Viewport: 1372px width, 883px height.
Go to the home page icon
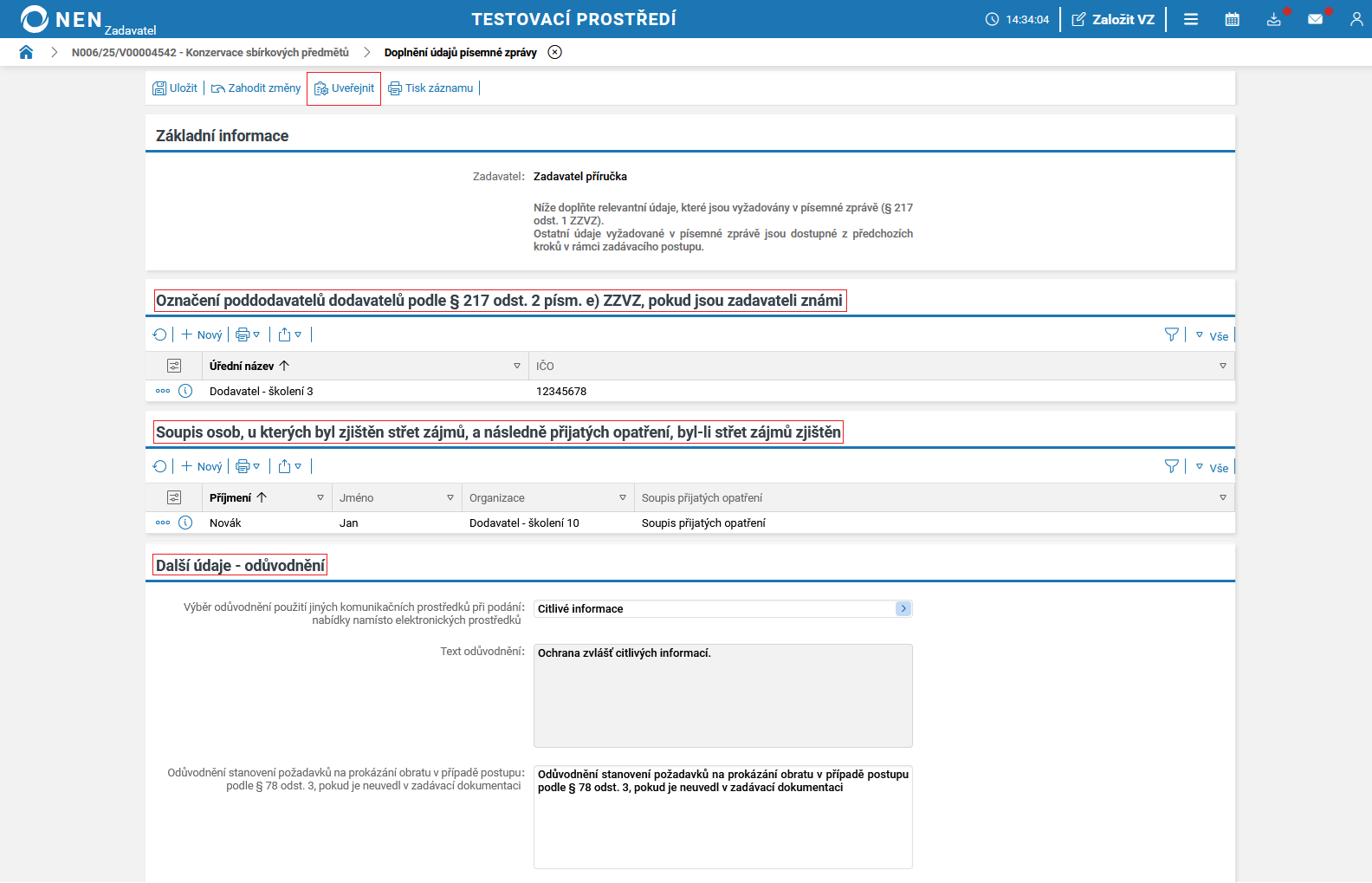26,52
